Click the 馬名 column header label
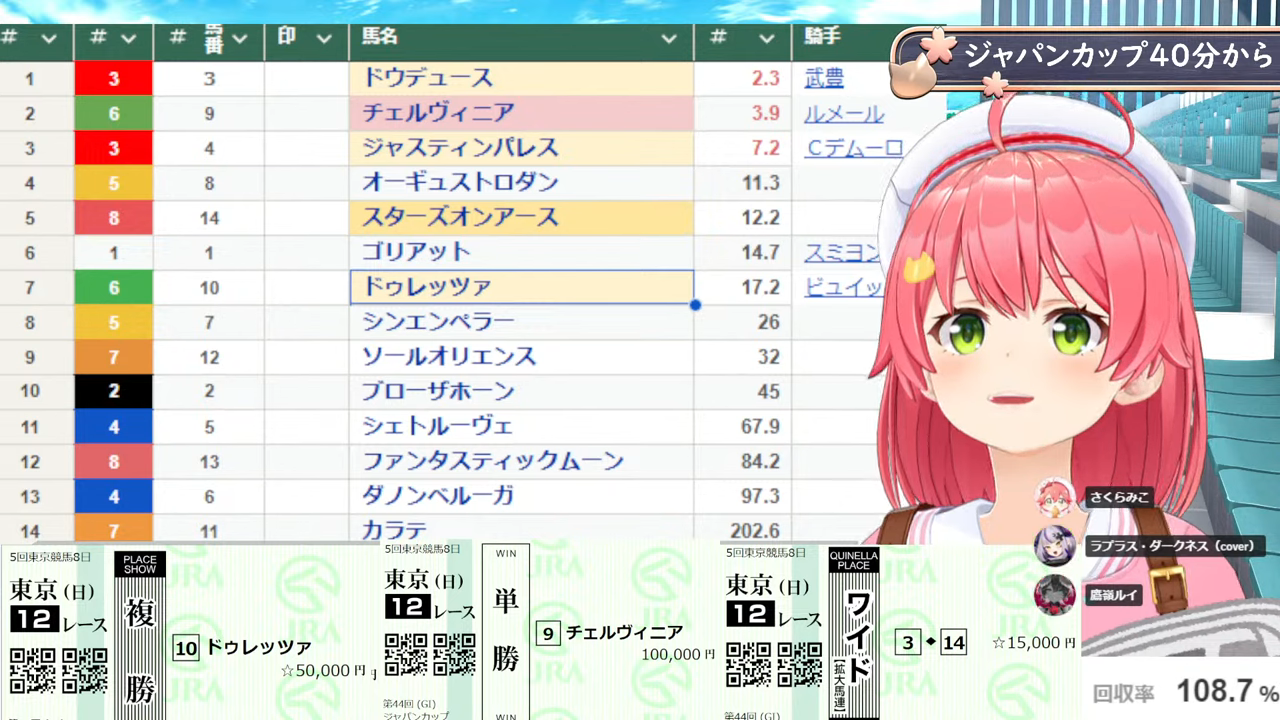The height and width of the screenshot is (720, 1280). (x=380, y=37)
